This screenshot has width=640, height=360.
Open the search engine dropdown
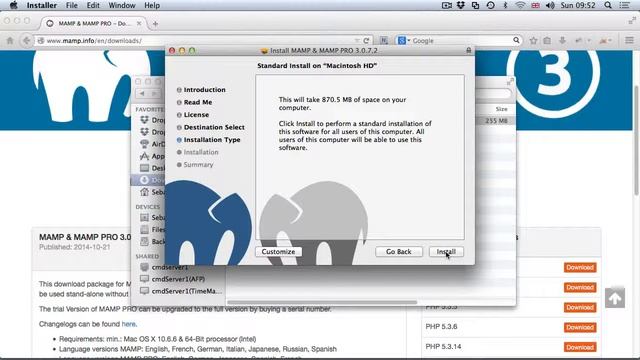(x=404, y=40)
